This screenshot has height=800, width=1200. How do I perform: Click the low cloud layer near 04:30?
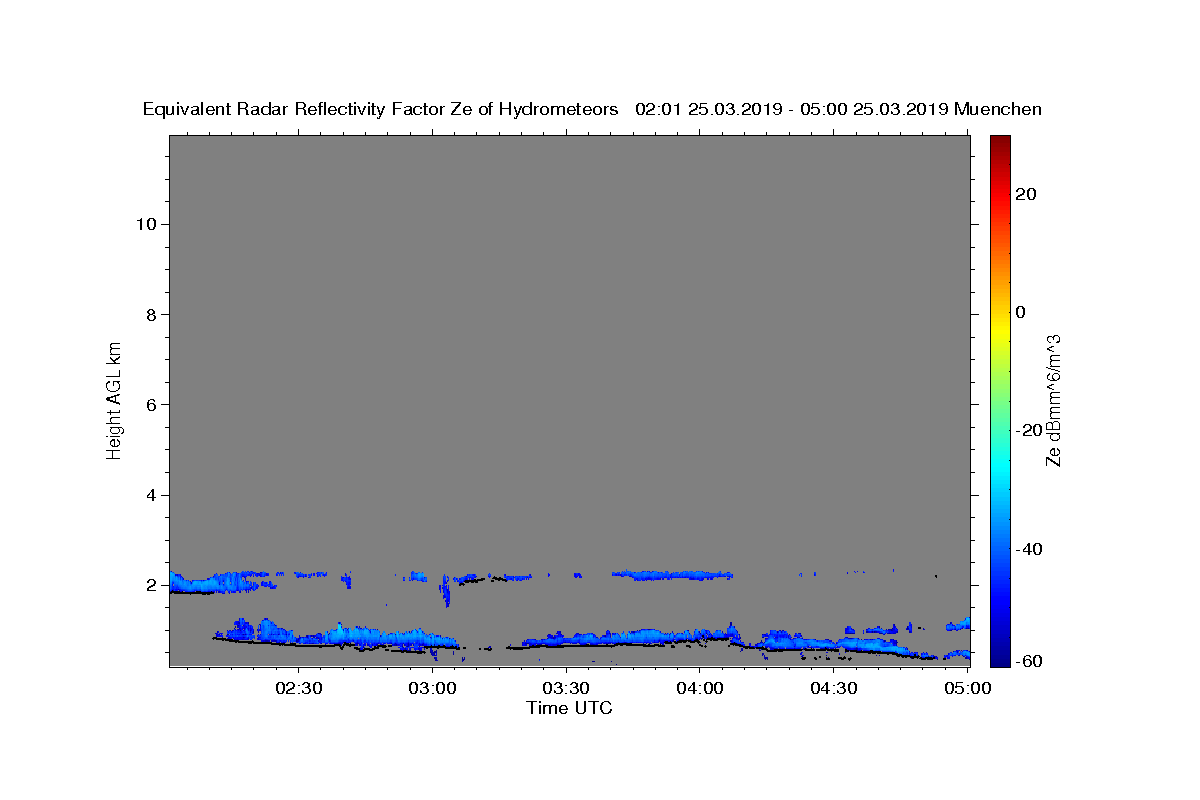coord(835,644)
